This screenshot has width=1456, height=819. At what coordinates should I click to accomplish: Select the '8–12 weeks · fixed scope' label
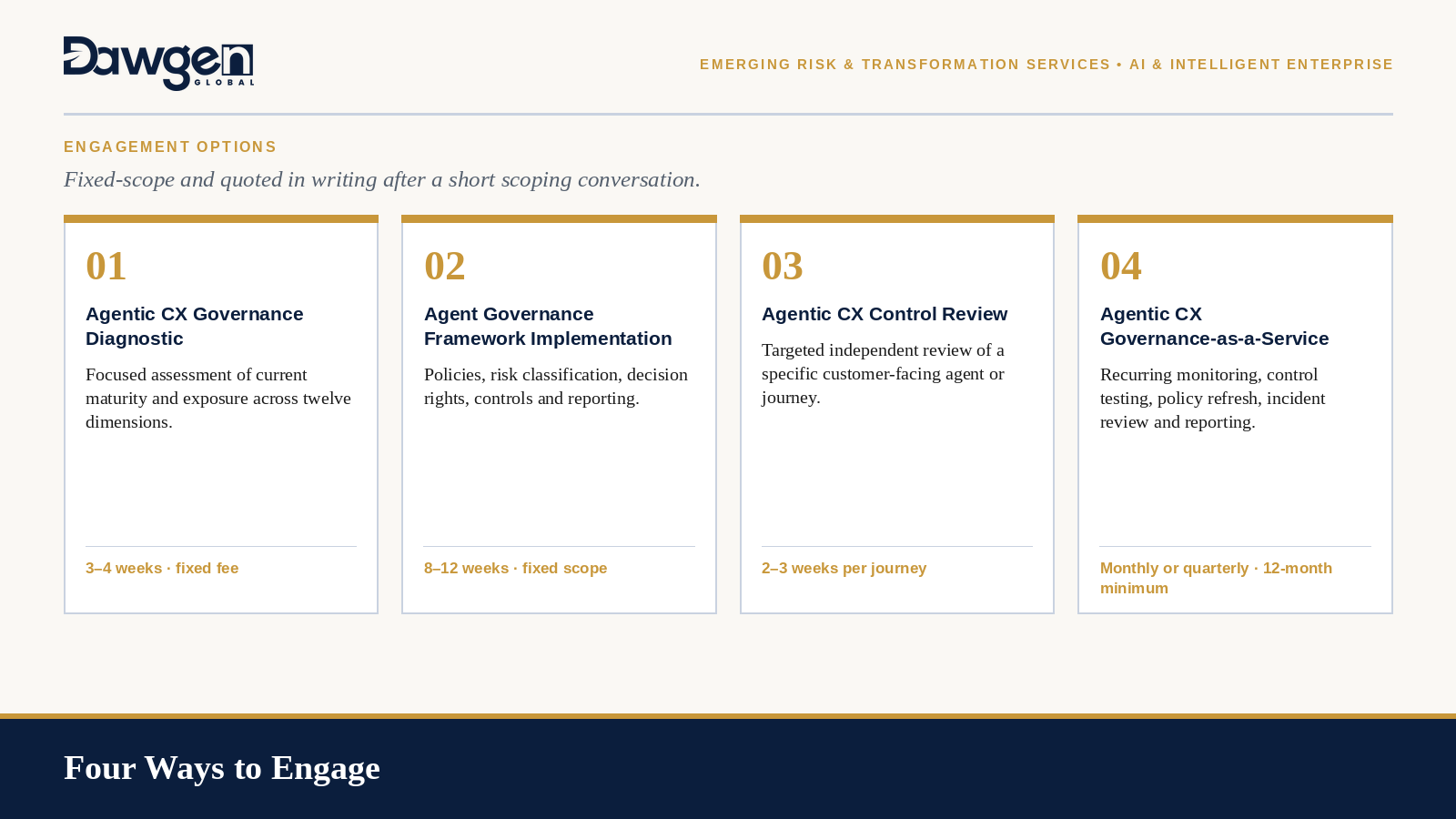515,568
